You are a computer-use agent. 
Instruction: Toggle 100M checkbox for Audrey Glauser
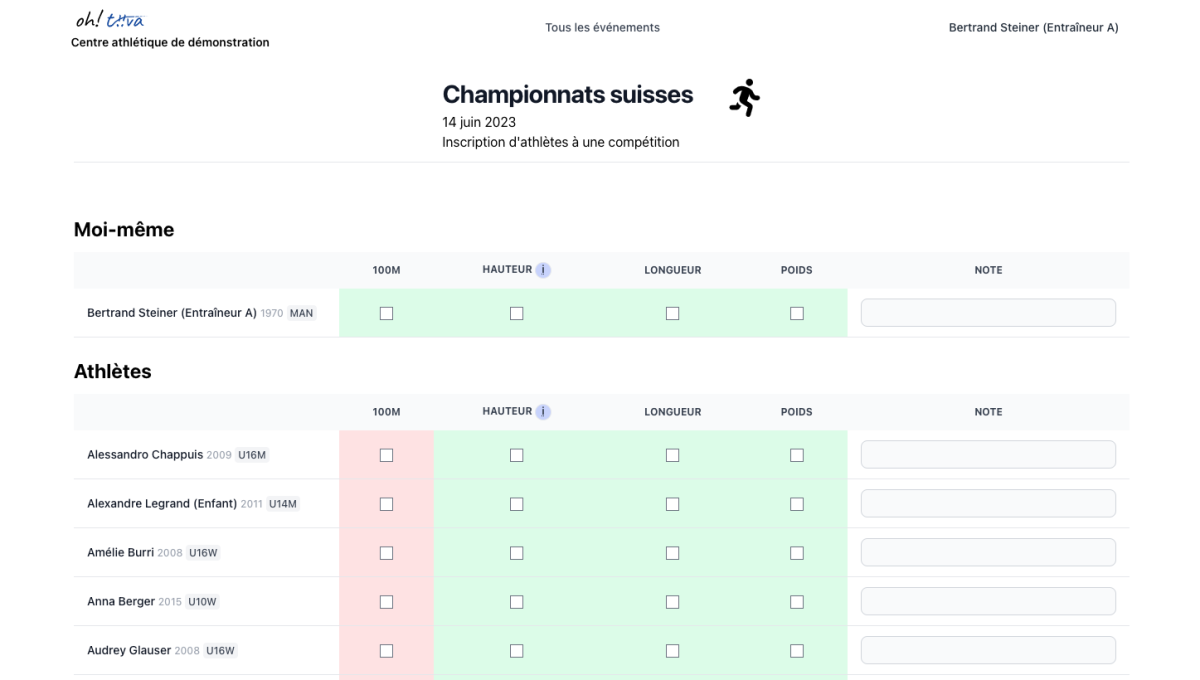pos(387,652)
